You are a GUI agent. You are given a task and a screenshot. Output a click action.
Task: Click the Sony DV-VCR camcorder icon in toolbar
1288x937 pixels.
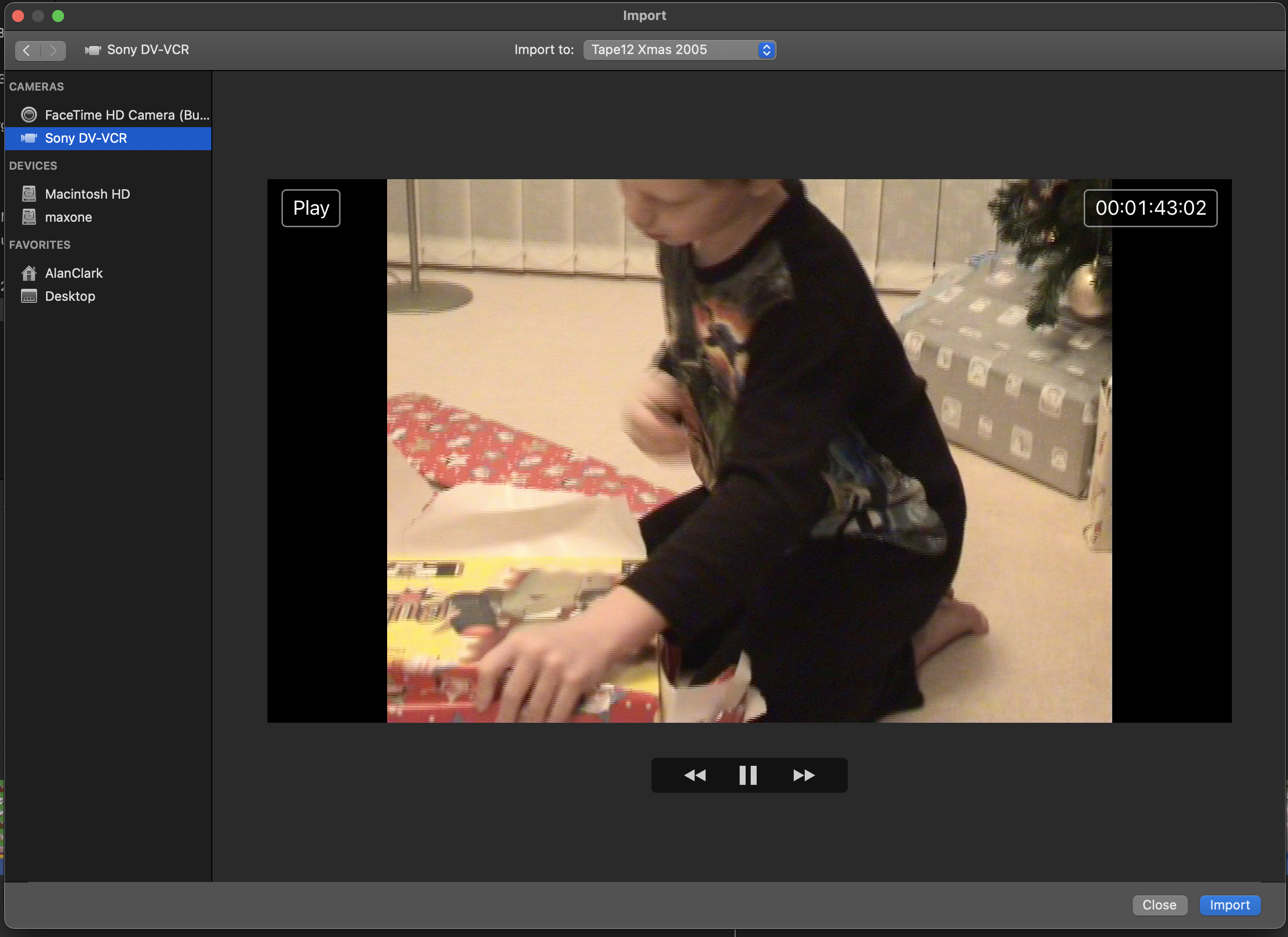[x=93, y=50]
